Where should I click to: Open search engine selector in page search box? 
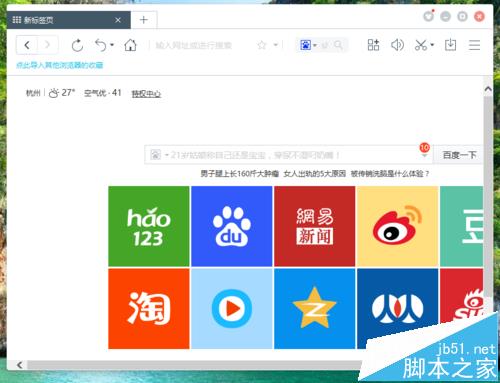(159, 155)
